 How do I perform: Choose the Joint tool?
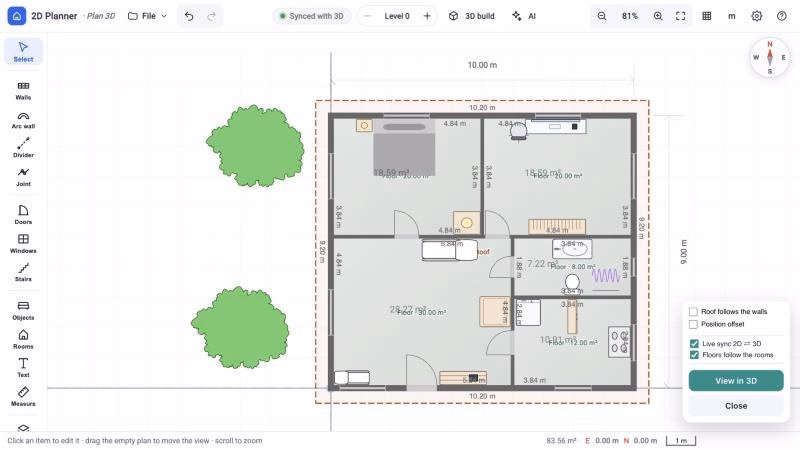click(23, 177)
